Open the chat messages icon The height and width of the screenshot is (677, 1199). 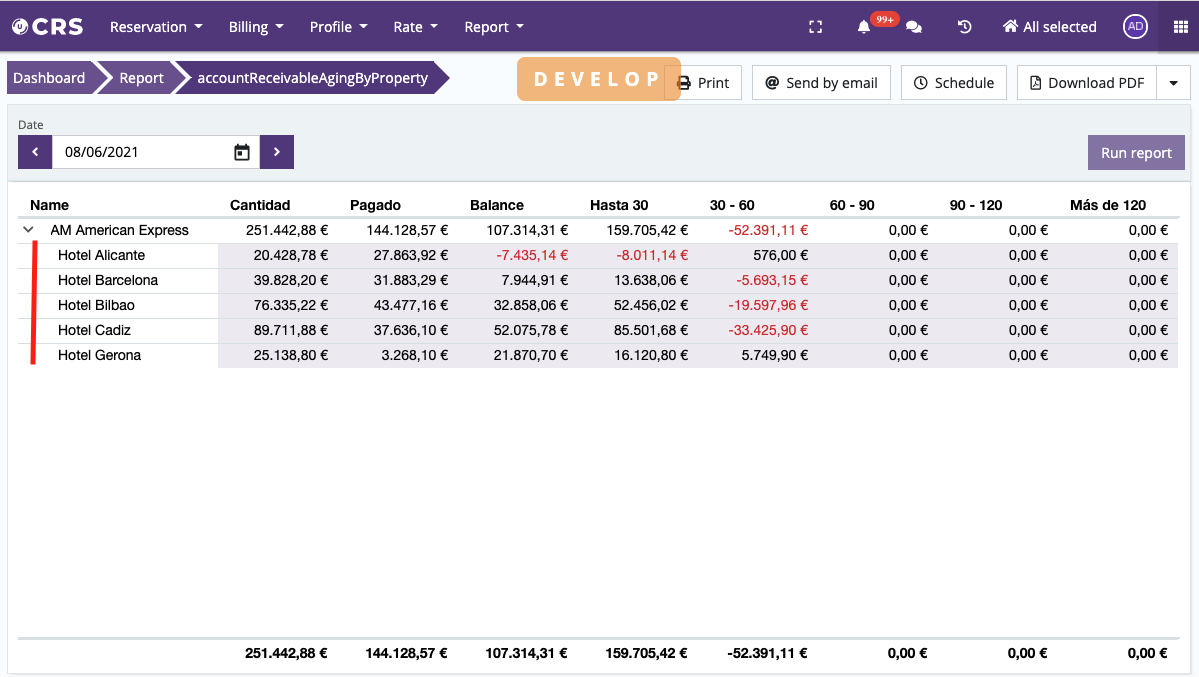[914, 27]
